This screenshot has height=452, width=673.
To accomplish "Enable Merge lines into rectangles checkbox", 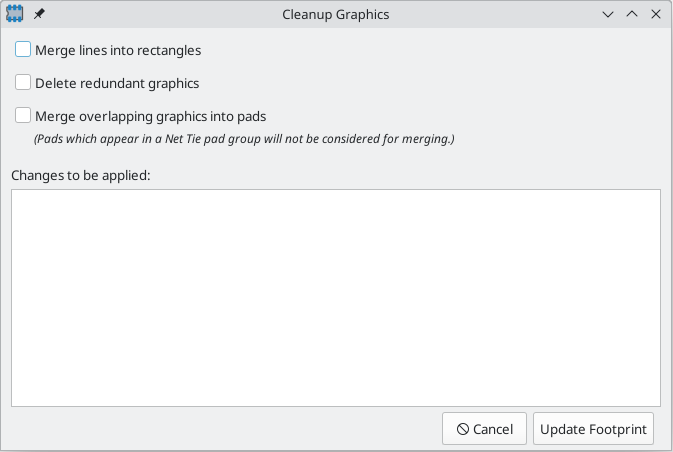I will pos(23,49).
